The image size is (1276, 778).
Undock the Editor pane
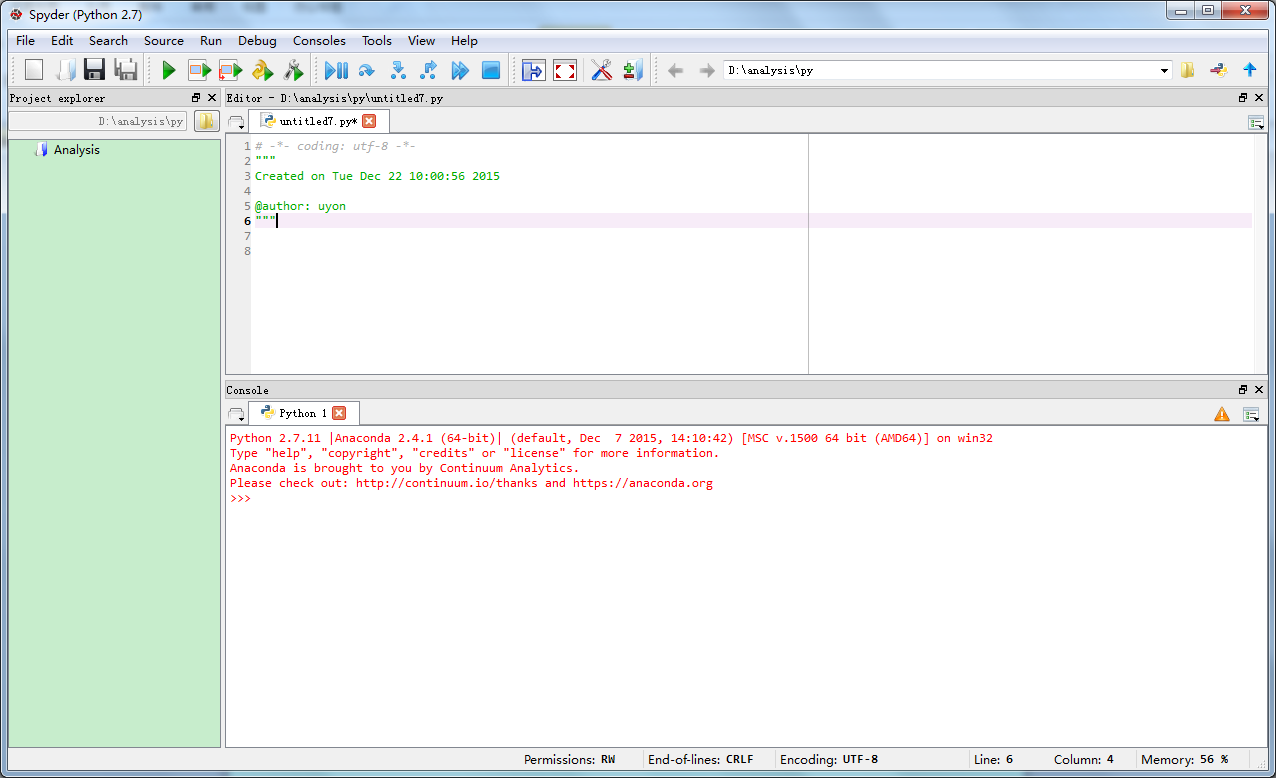click(x=1243, y=98)
